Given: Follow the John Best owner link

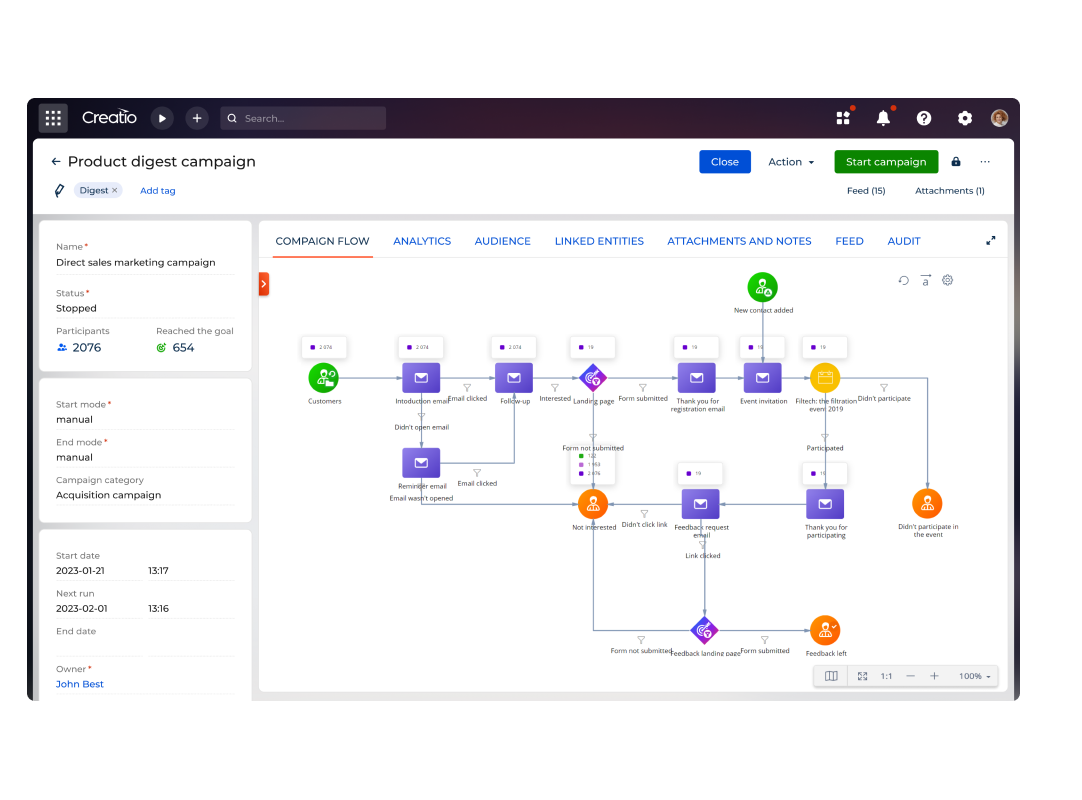Looking at the screenshot, I should click(x=80, y=684).
